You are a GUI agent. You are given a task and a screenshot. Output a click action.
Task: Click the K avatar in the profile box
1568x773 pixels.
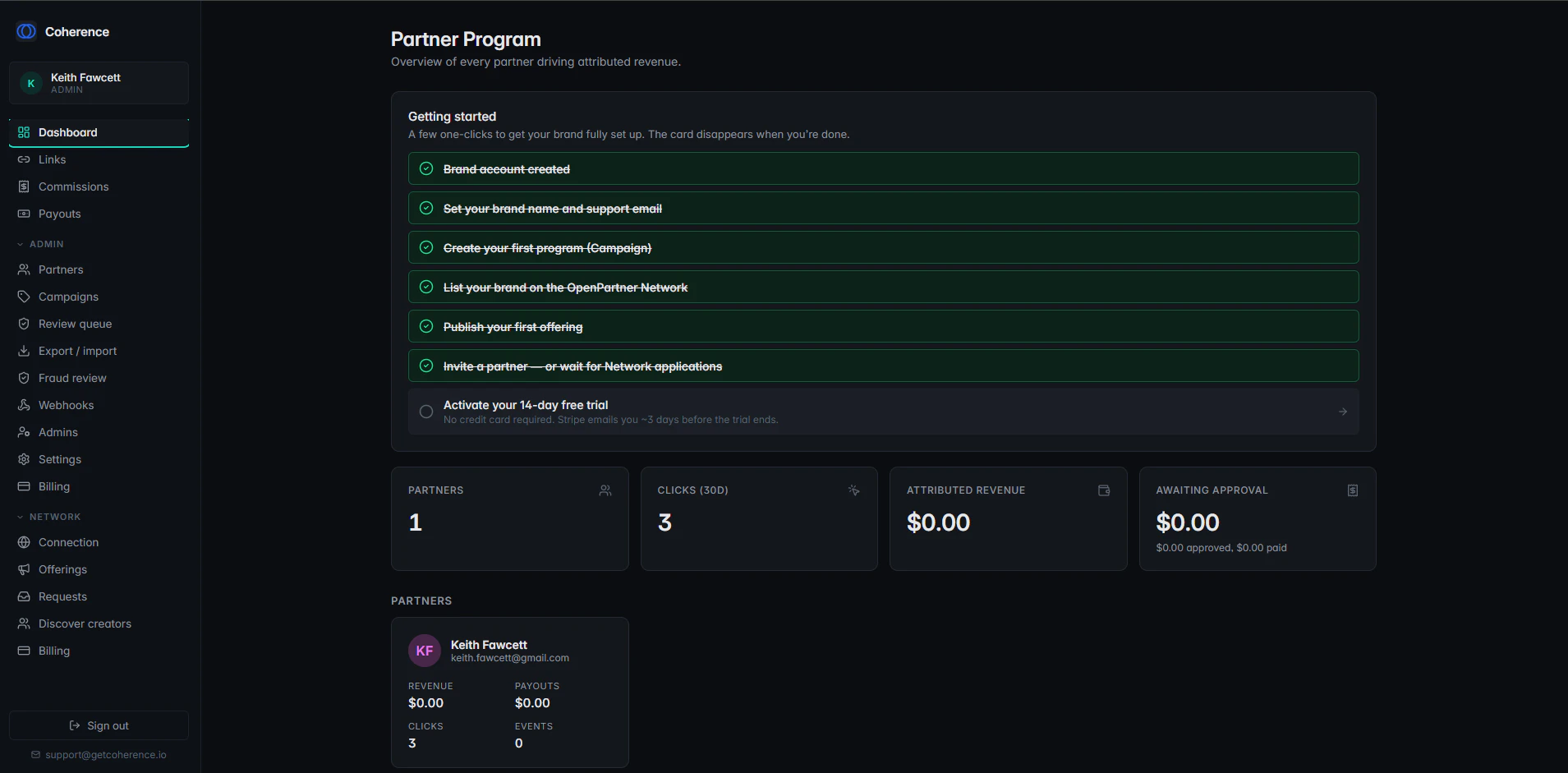click(31, 83)
